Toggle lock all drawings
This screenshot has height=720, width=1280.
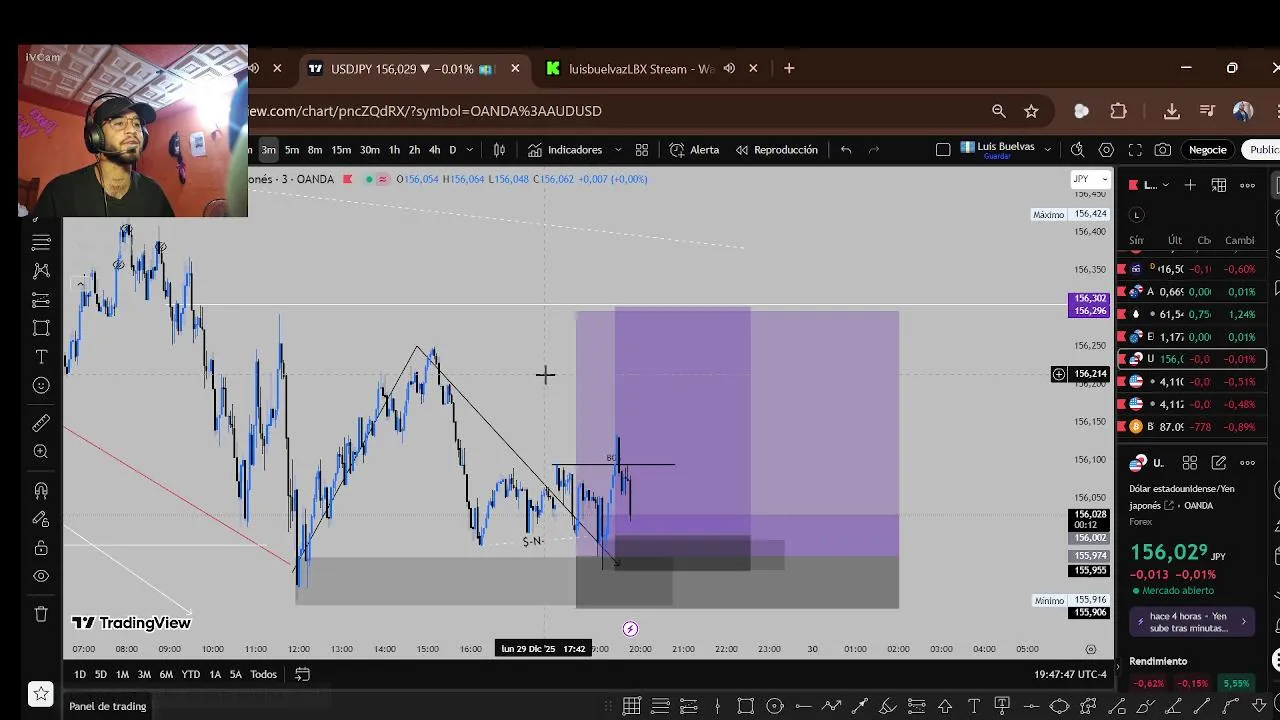tap(41, 548)
